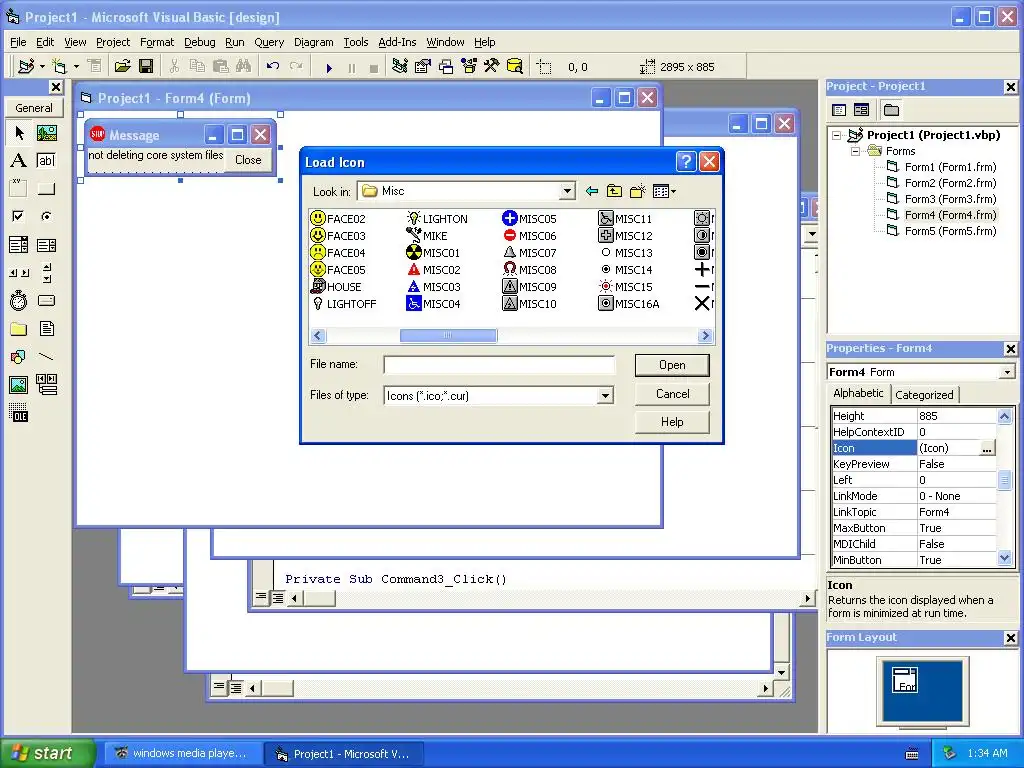Open the Project menu
Screen dimensions: 1024x768
coord(113,42)
